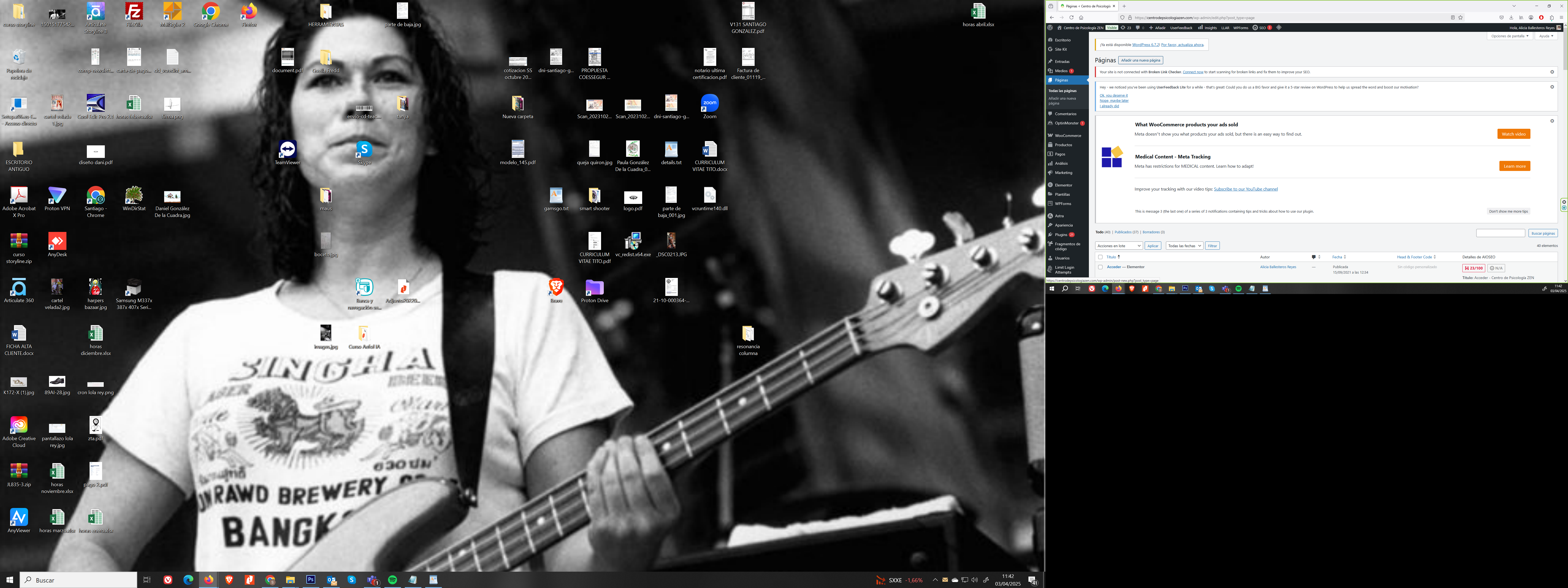
Task: Click Connect now link
Action: coord(1193,72)
